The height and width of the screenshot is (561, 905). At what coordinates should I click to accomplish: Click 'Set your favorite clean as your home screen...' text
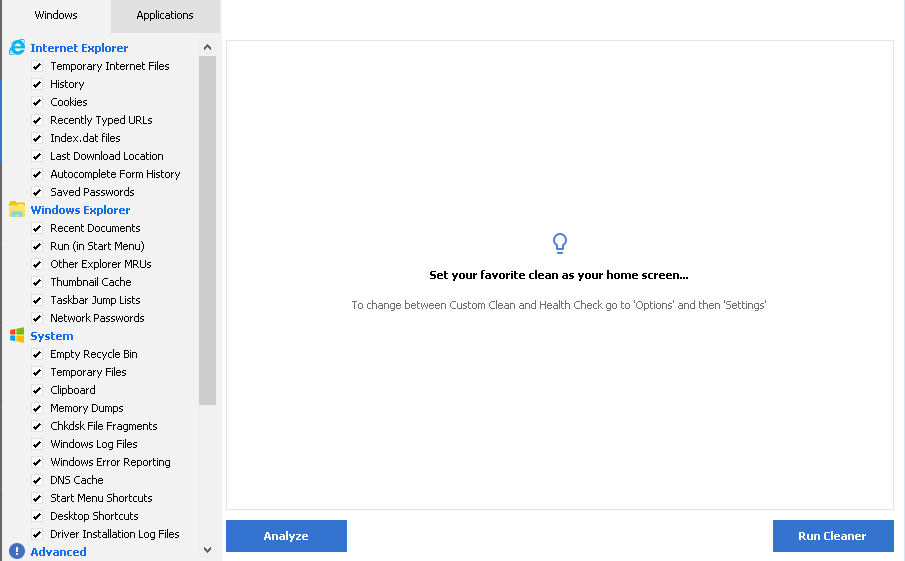click(x=559, y=275)
